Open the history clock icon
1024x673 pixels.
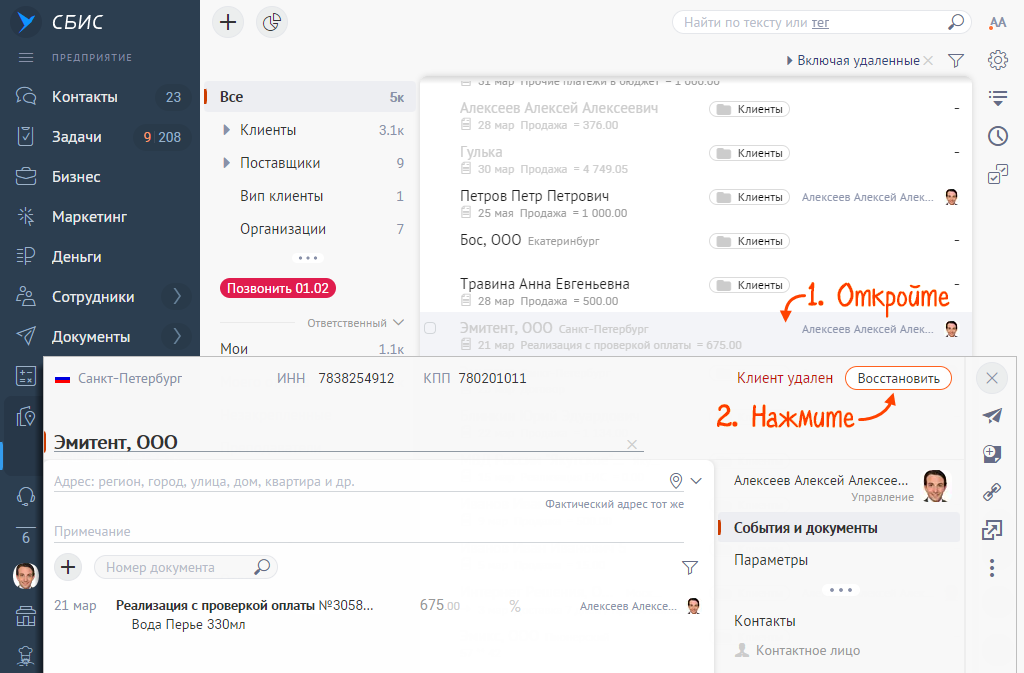[x=997, y=136]
